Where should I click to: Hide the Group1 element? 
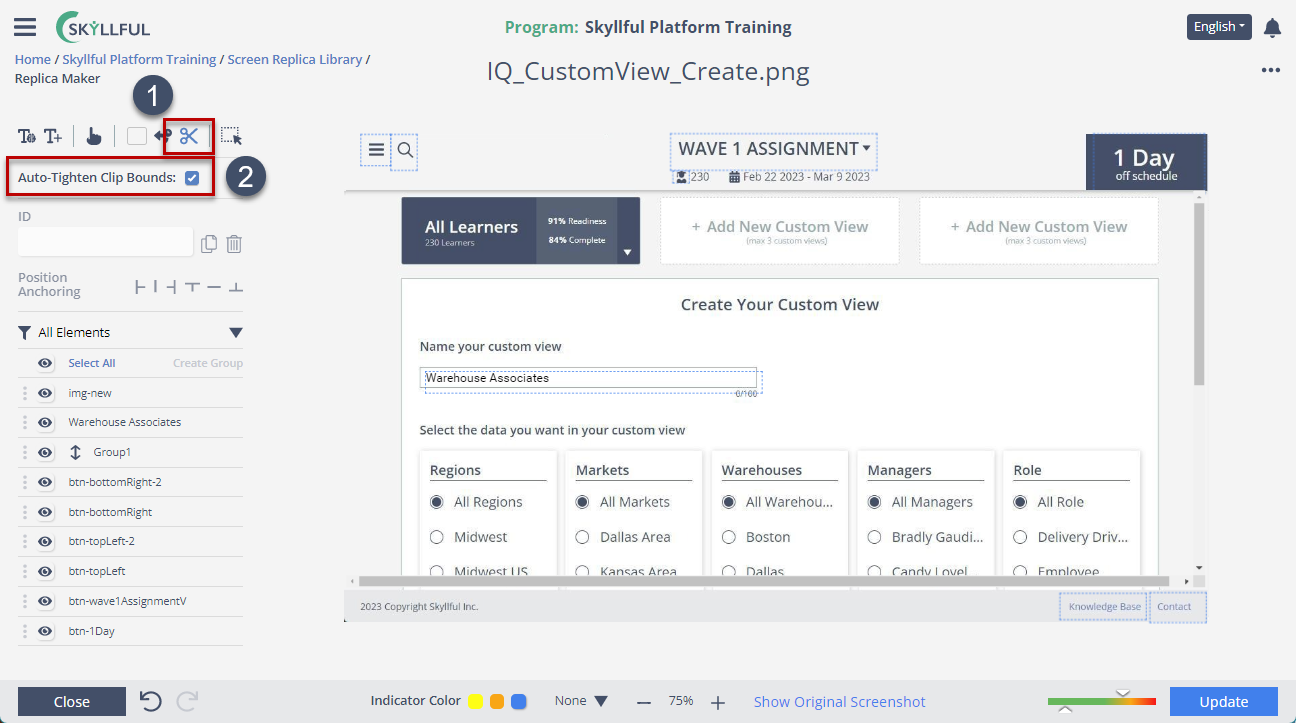click(x=45, y=453)
